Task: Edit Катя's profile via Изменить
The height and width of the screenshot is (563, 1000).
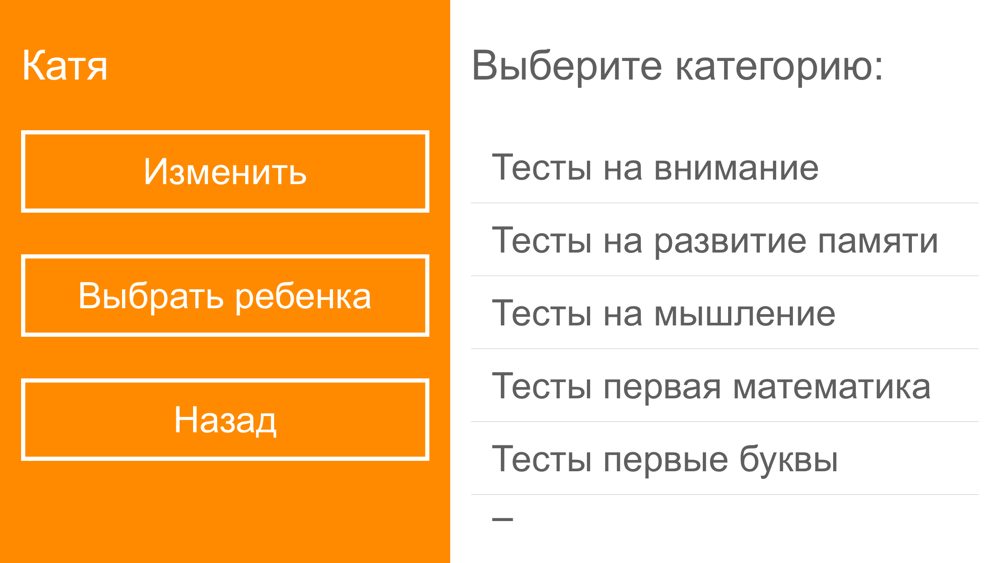Action: pyautogui.click(x=225, y=171)
